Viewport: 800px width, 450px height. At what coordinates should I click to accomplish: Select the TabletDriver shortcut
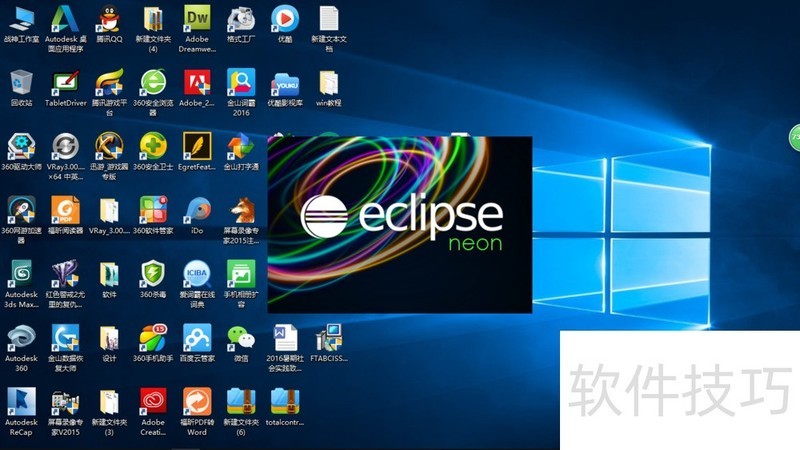tap(65, 83)
